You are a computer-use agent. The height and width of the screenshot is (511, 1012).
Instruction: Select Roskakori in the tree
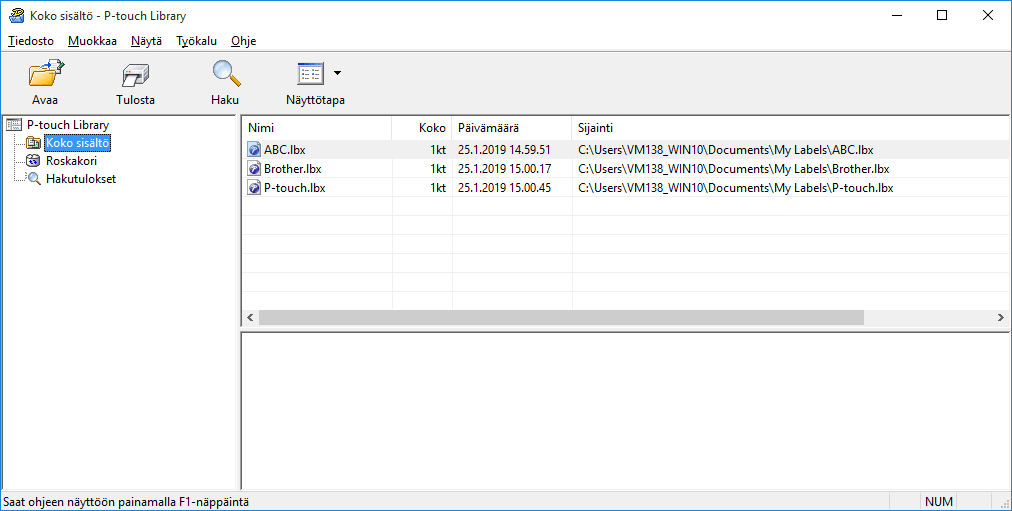[x=71, y=161]
